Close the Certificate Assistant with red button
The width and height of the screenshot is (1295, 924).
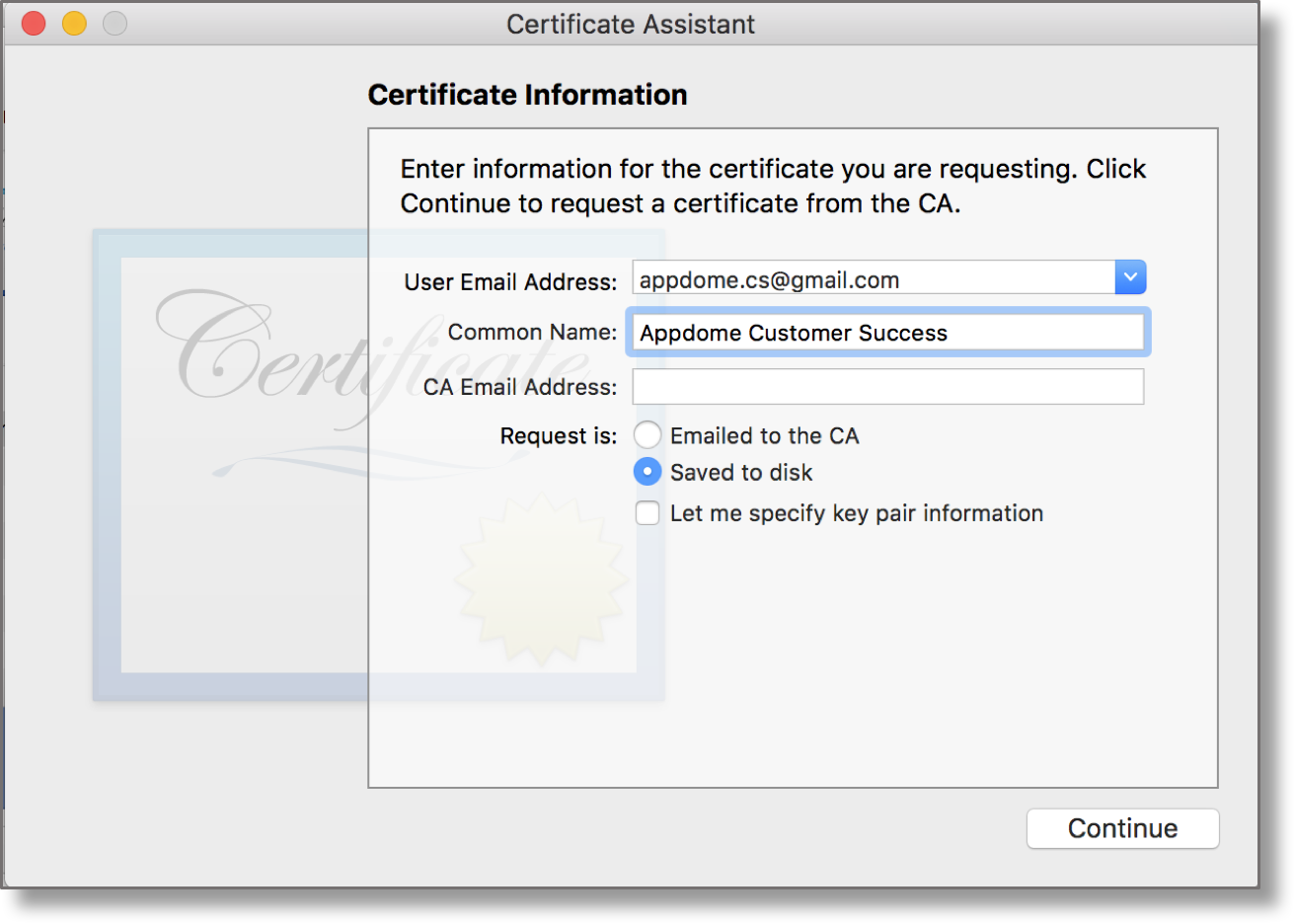pos(34,24)
